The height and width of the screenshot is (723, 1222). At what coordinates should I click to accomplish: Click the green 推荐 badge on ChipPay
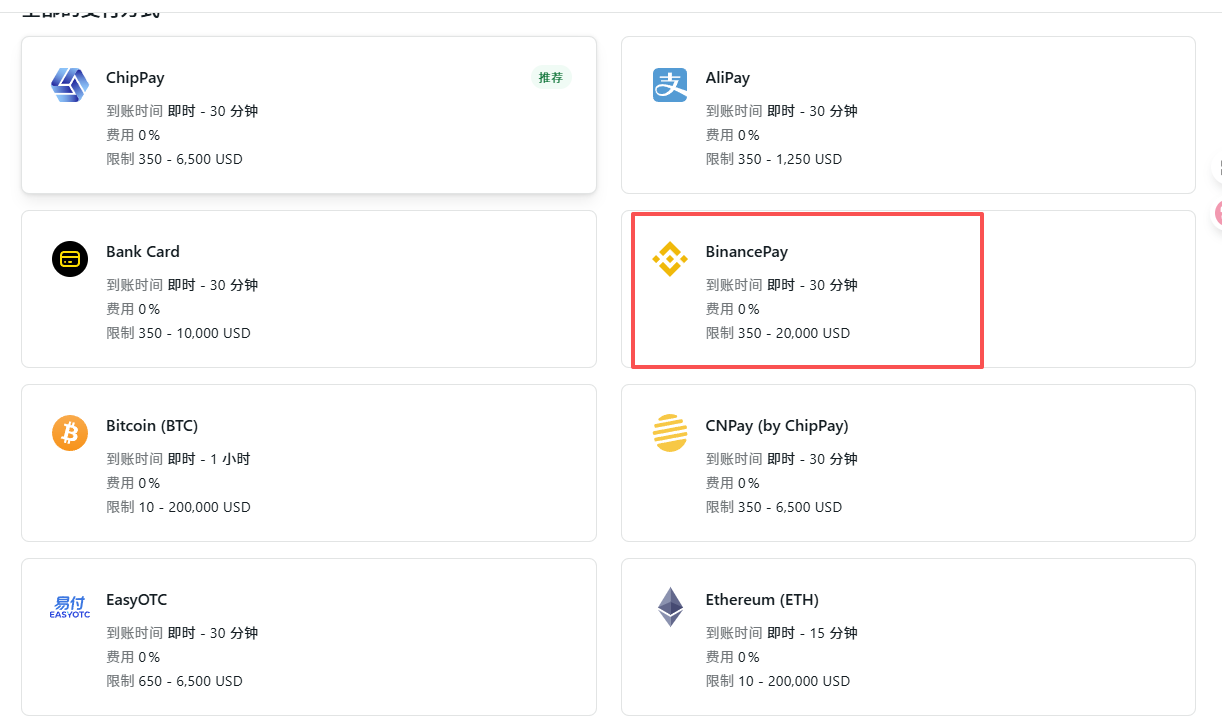coord(551,78)
